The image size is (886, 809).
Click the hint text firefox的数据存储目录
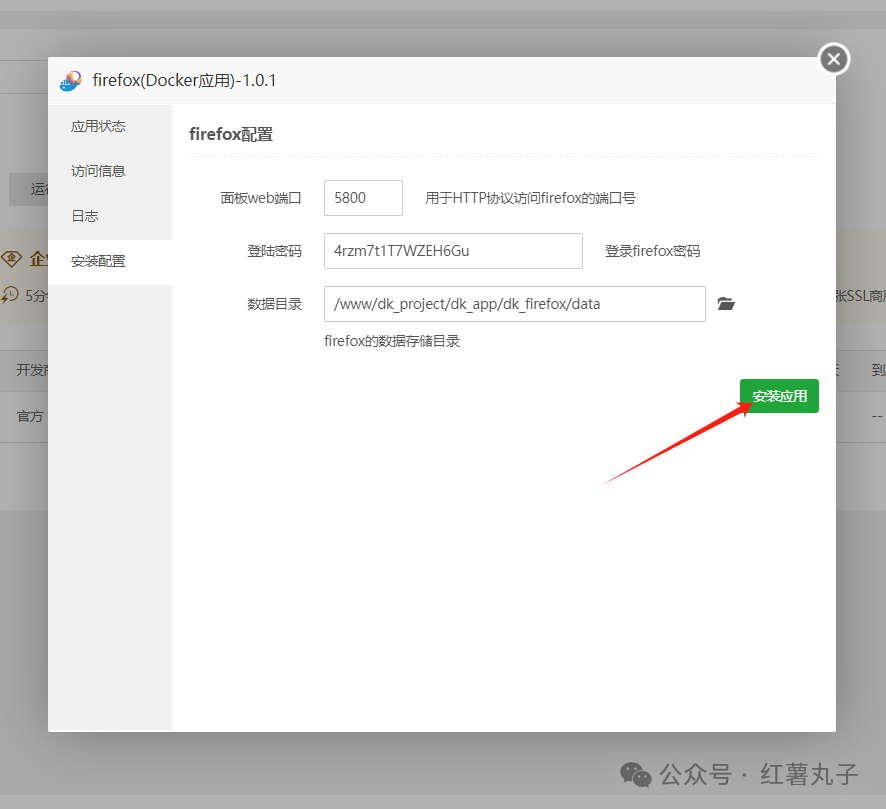tap(392, 341)
